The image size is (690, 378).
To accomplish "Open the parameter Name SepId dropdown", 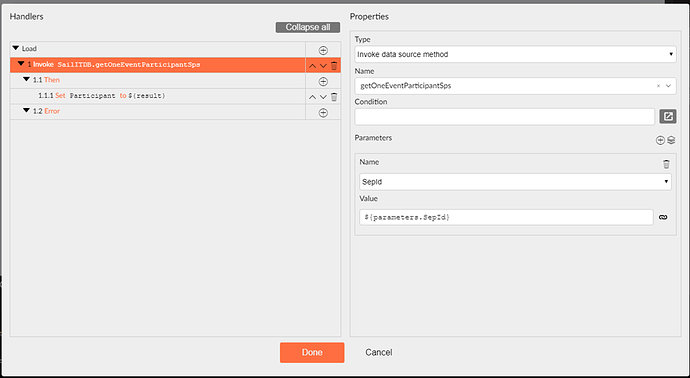I will click(x=515, y=182).
